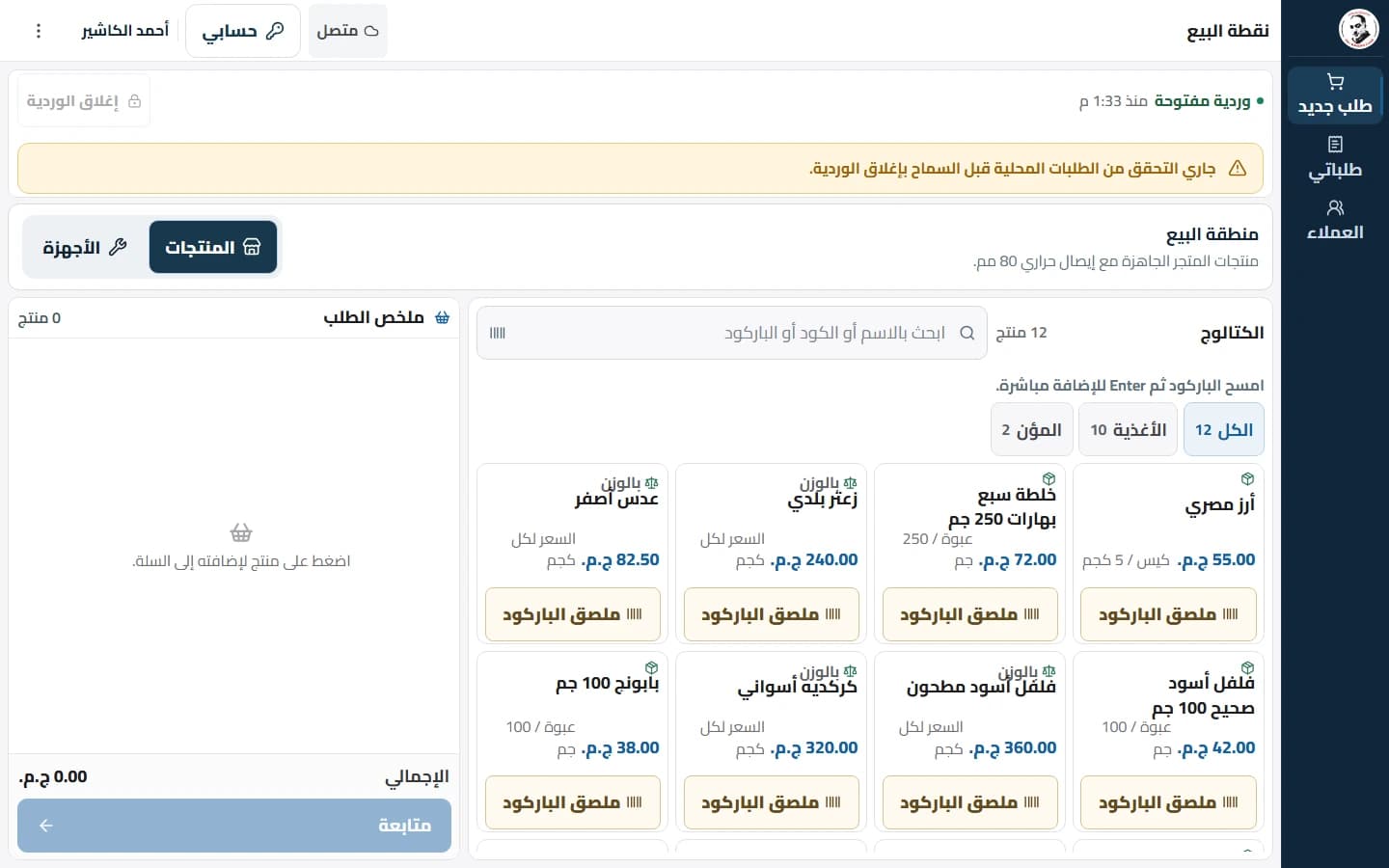The image size is (1389, 868).
Task: Click the scale icon on فلفل أسود مطحون card
Action: [1049, 670]
